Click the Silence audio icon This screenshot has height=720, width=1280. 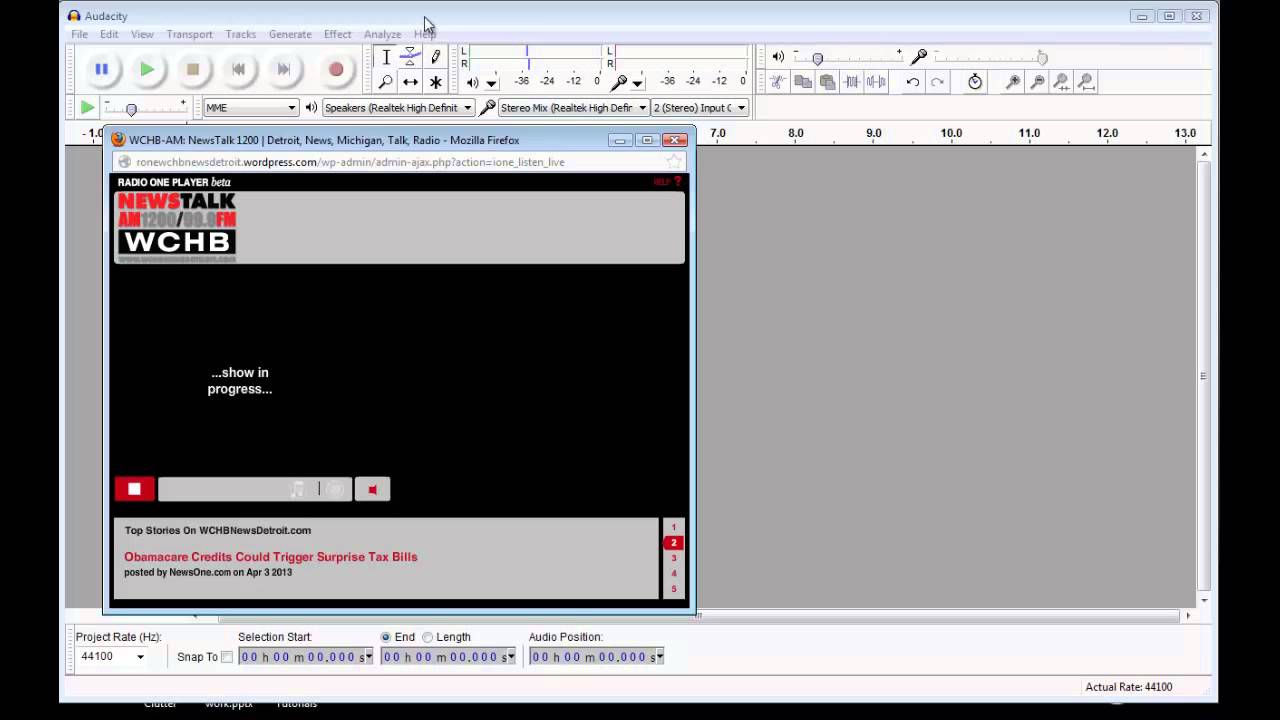(x=876, y=82)
